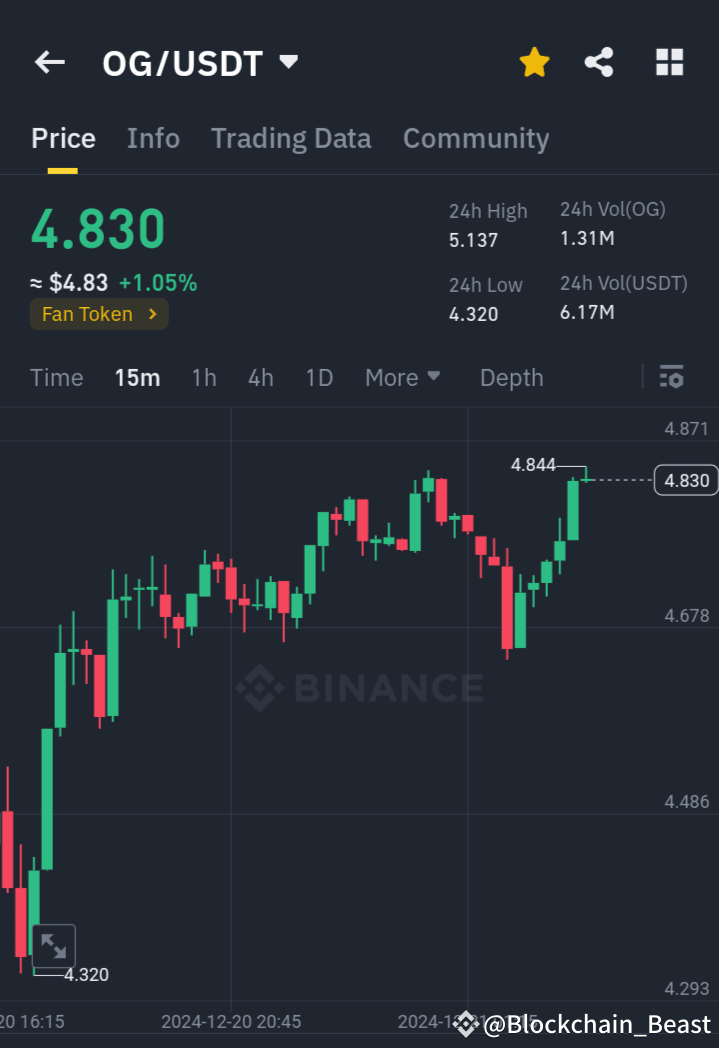The height and width of the screenshot is (1048, 719).
Task: Select the 15m chart interval
Action: click(x=137, y=377)
